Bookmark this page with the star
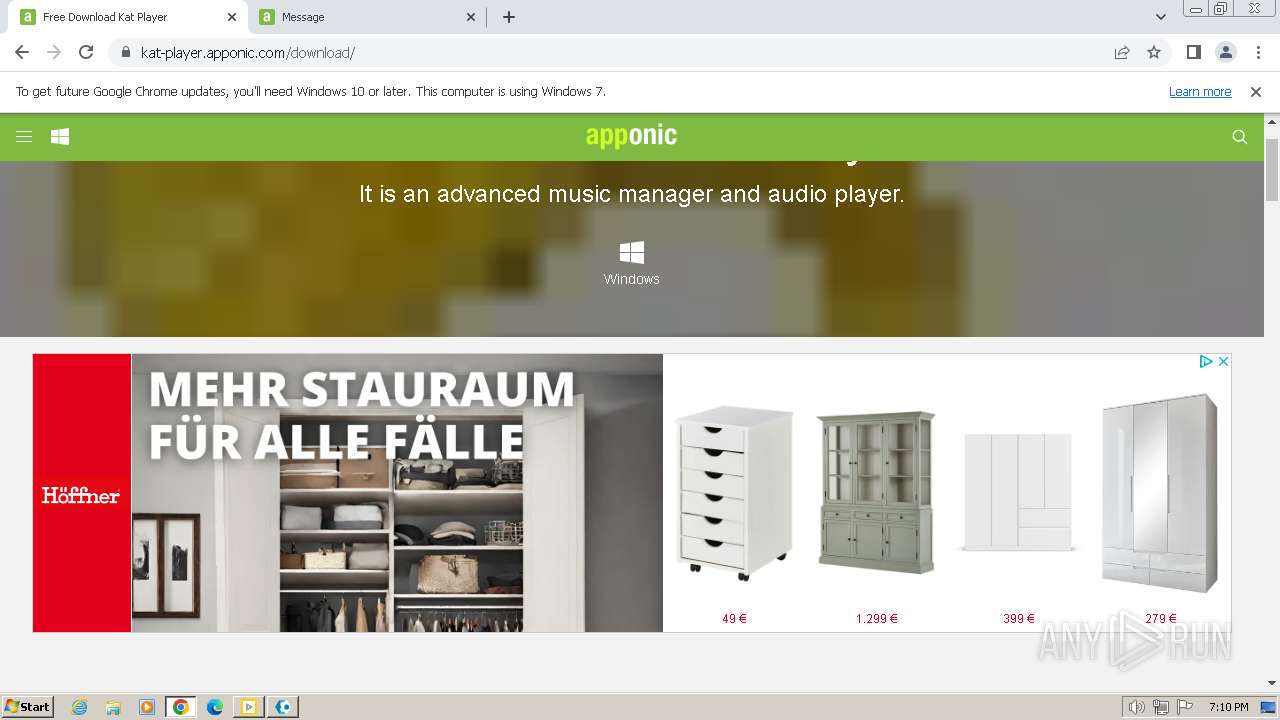The height and width of the screenshot is (720, 1280). (1154, 52)
